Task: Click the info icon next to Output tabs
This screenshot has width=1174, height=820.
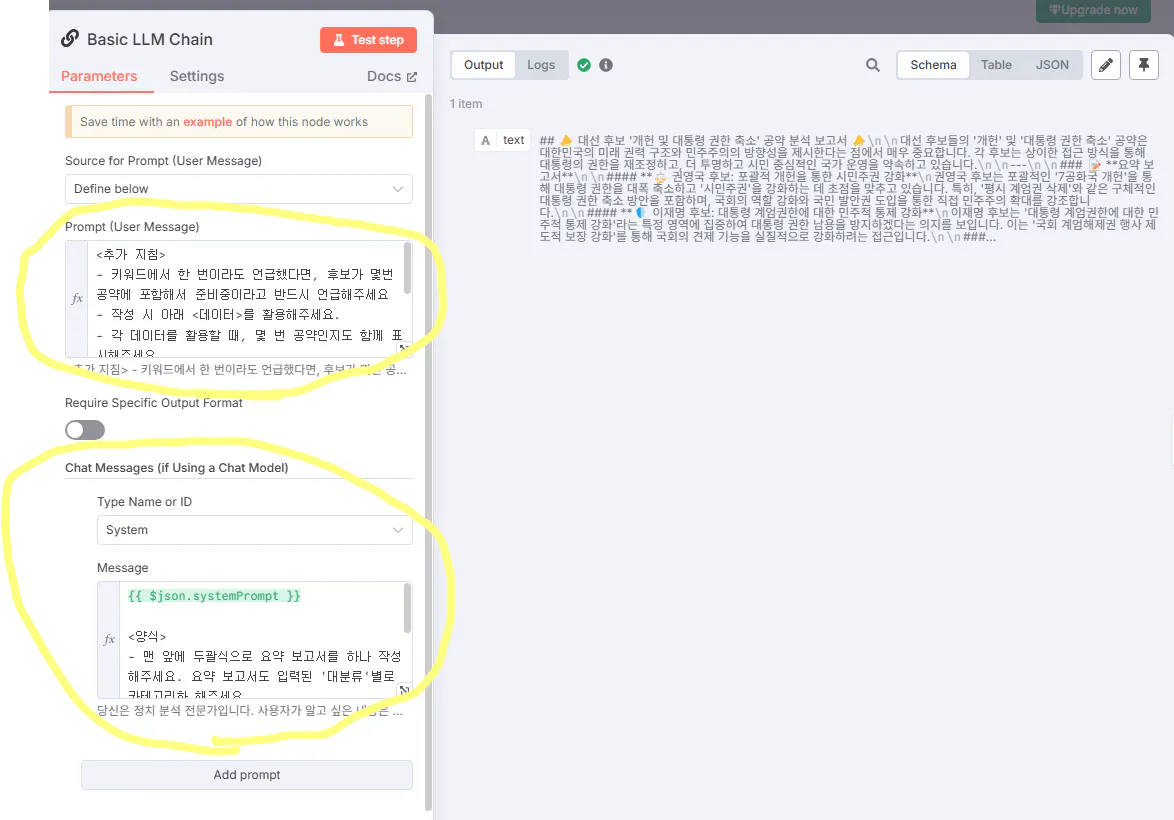Action: [x=608, y=64]
